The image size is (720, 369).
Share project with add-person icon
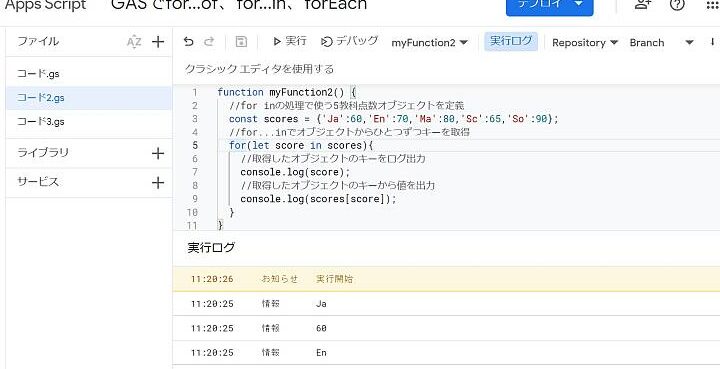(x=643, y=5)
